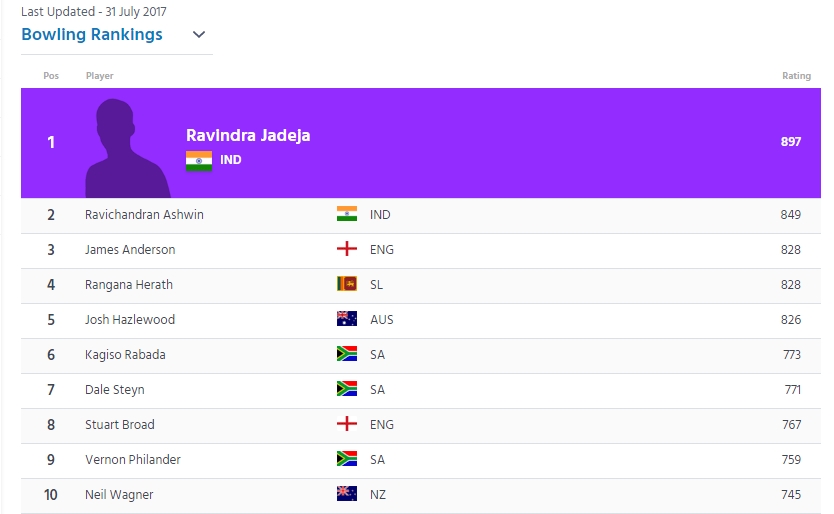Viewport: 834px width, 514px height.
Task: Click the Bowling Rankings heading
Action: [92, 35]
